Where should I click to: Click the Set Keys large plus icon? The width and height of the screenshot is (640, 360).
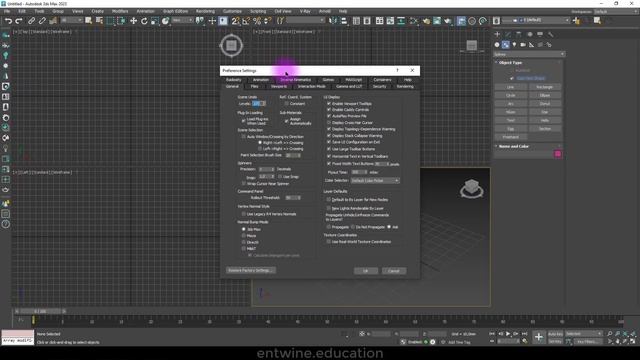tap(539, 337)
